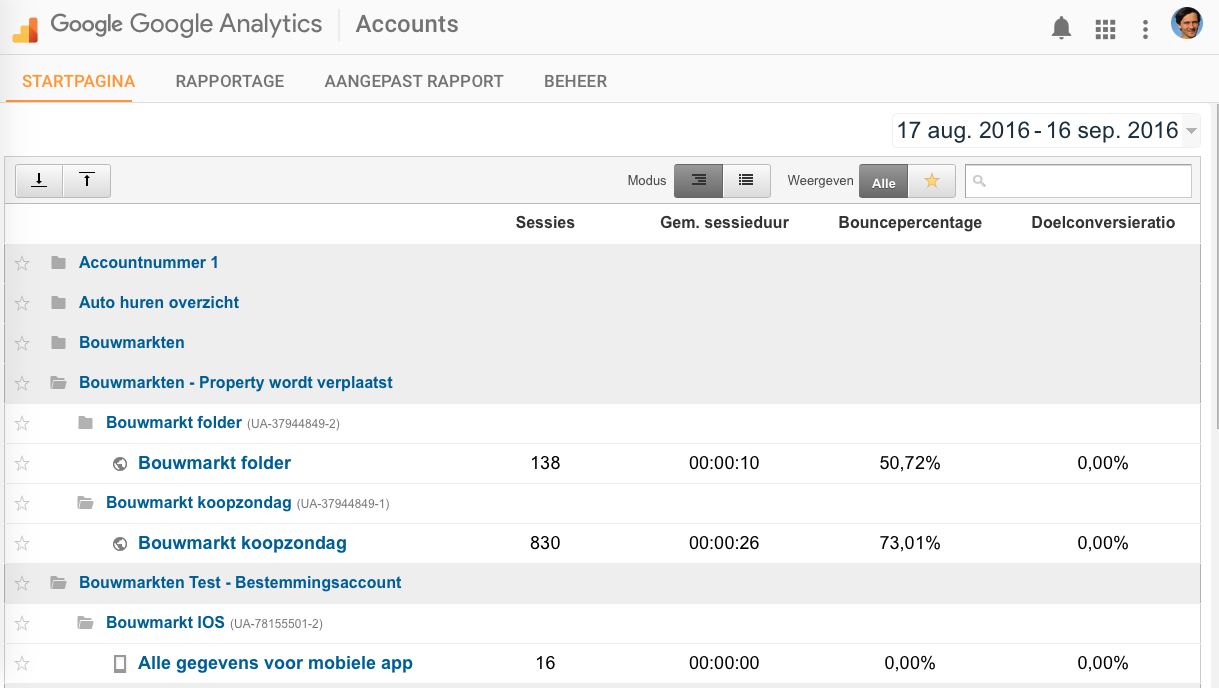The width and height of the screenshot is (1219, 688).
Task: Show only starred items
Action: pyautogui.click(x=932, y=181)
